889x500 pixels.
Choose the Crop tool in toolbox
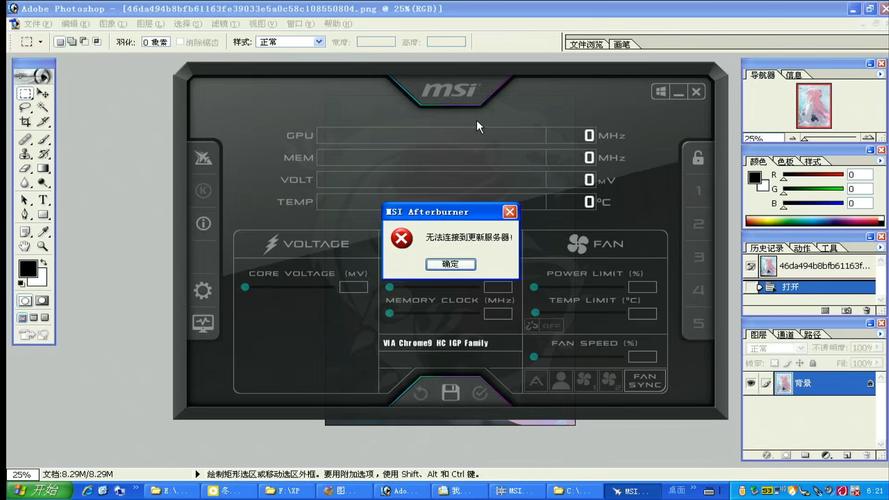click(x=25, y=122)
